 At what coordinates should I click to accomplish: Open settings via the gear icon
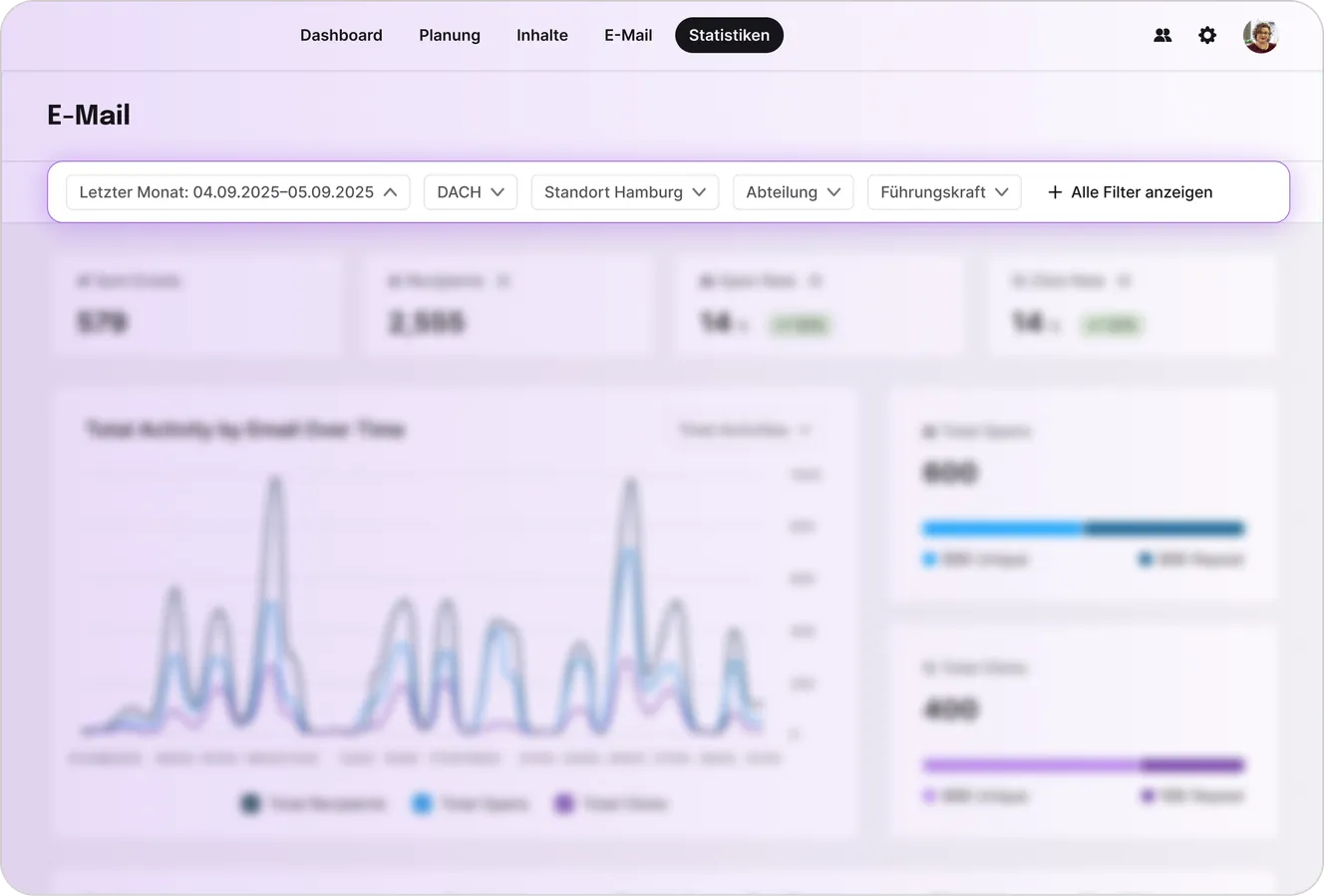coord(1207,35)
